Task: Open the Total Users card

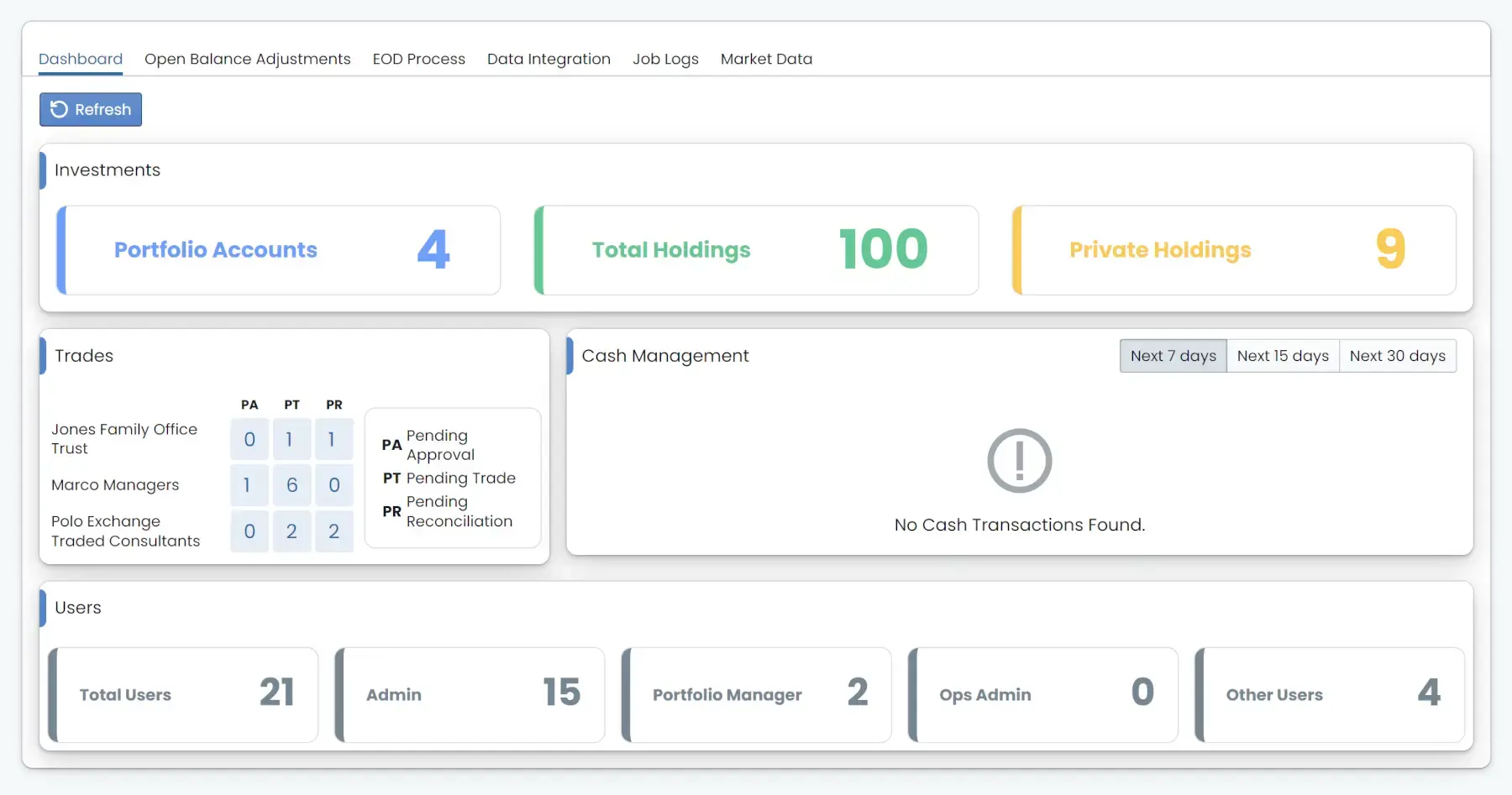Action: click(184, 694)
